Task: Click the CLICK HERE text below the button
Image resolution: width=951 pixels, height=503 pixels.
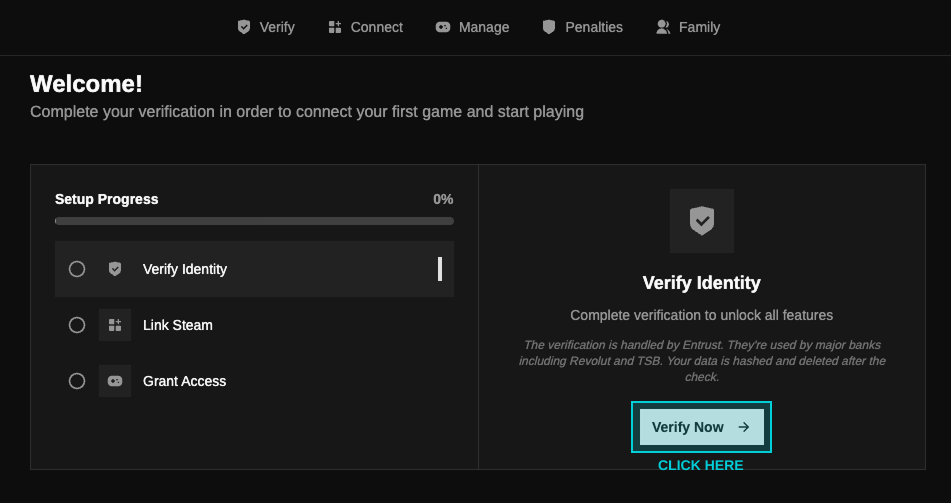Action: (700, 465)
